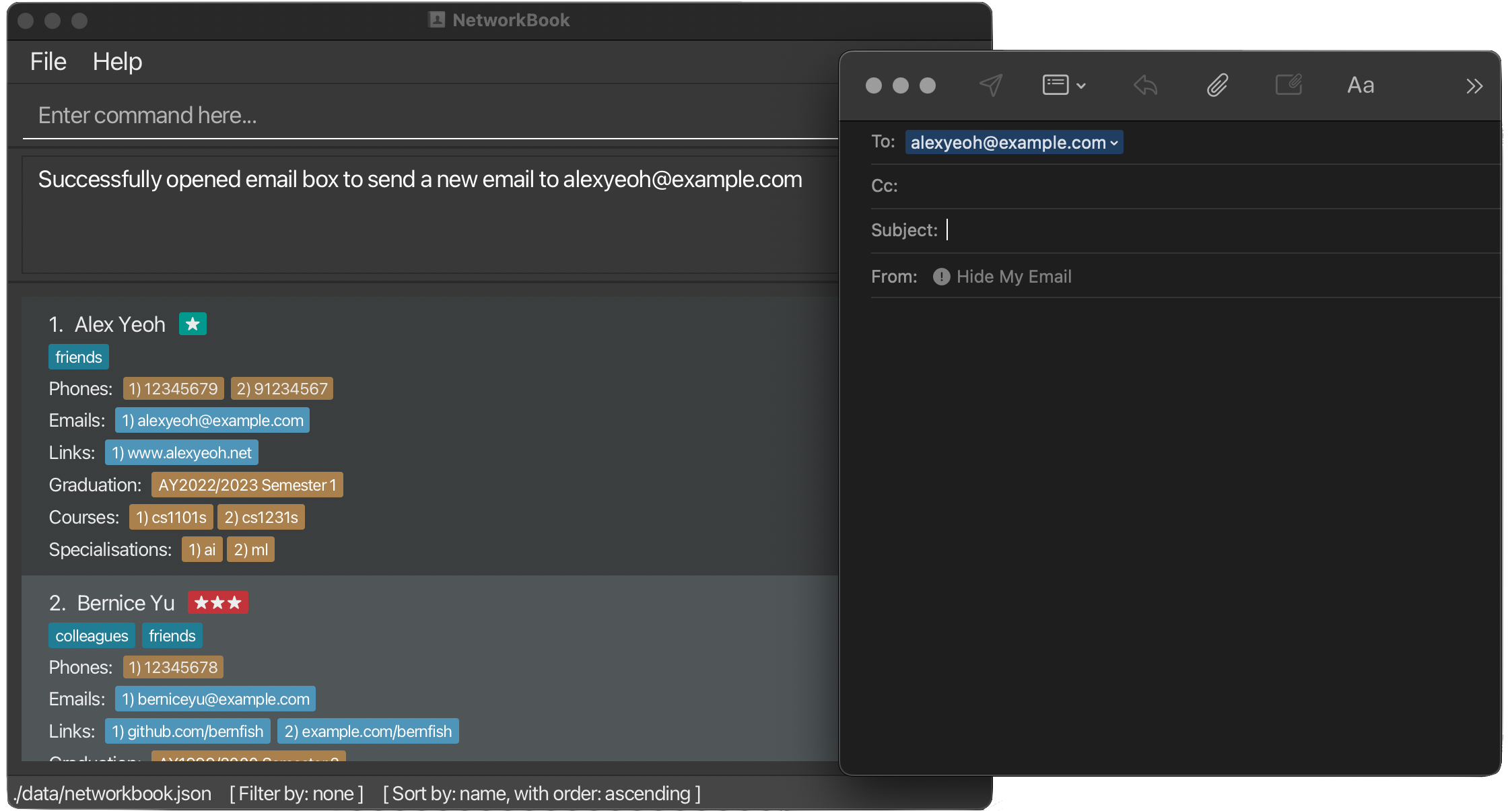Click specialisation tag 2) ml
The image size is (1512, 811).
tap(251, 549)
